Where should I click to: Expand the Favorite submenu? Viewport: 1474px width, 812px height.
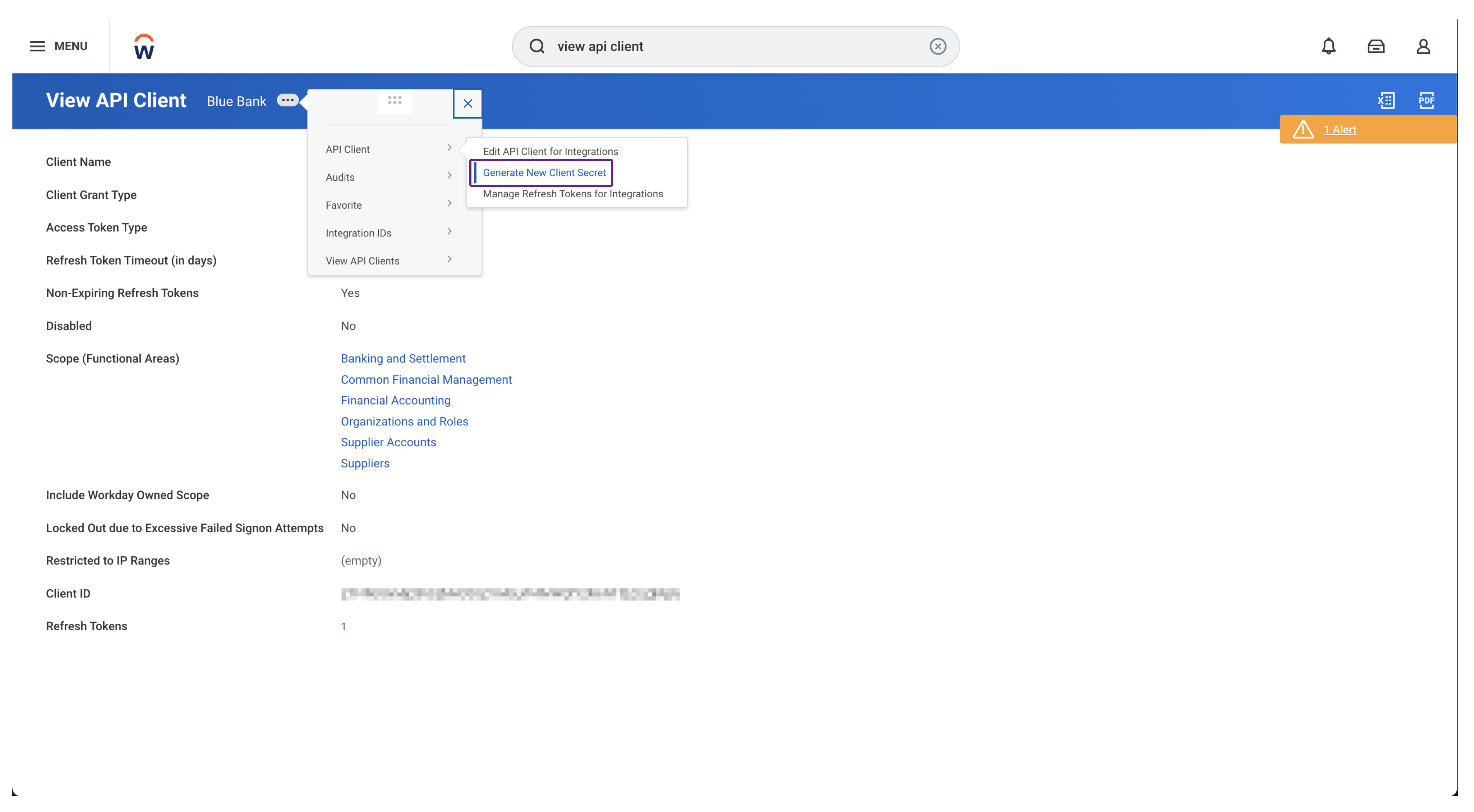tap(343, 204)
